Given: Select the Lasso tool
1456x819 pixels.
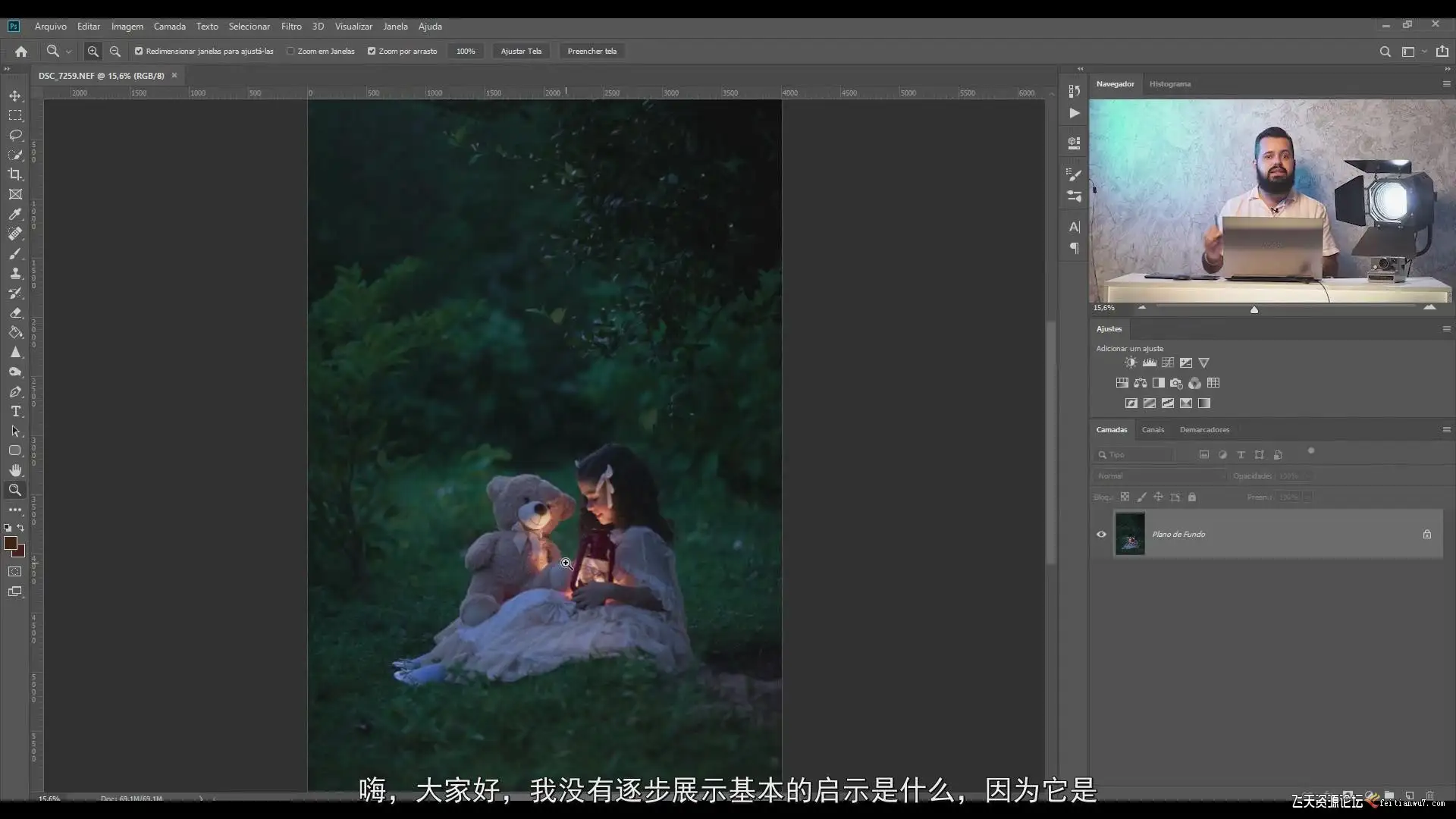Looking at the screenshot, I should coord(15,135).
